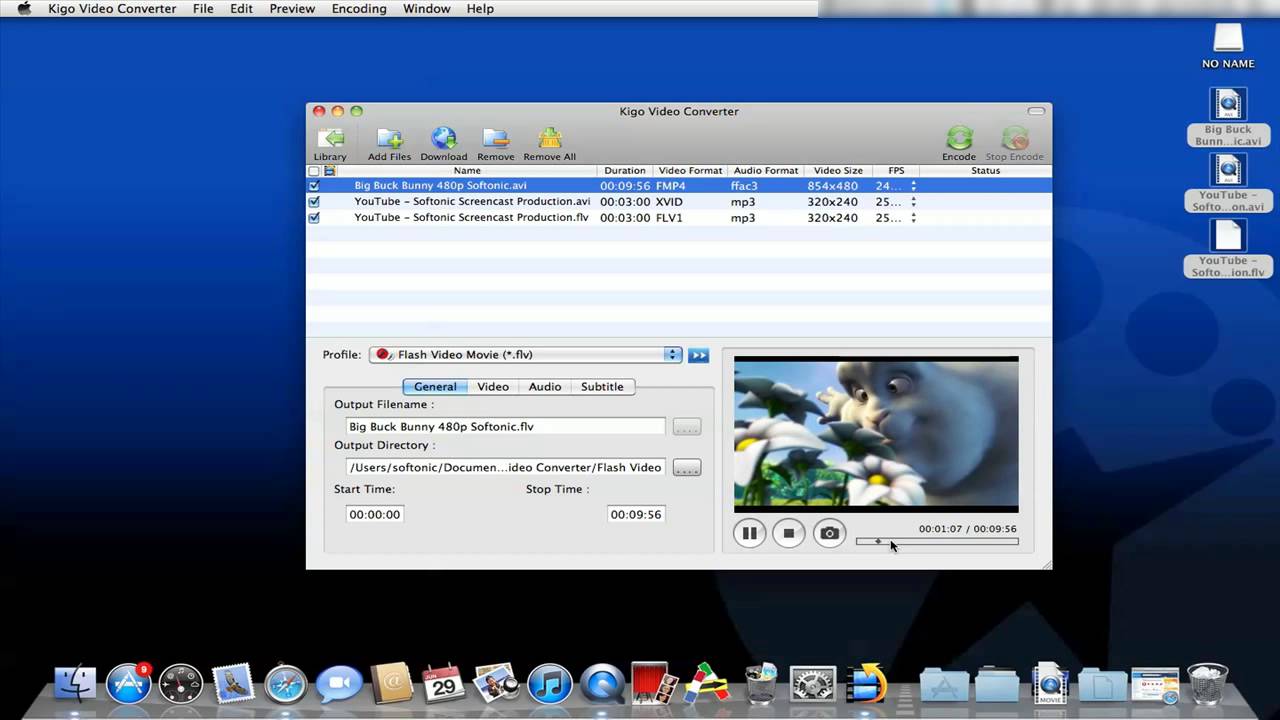Open the File menu

point(203,9)
